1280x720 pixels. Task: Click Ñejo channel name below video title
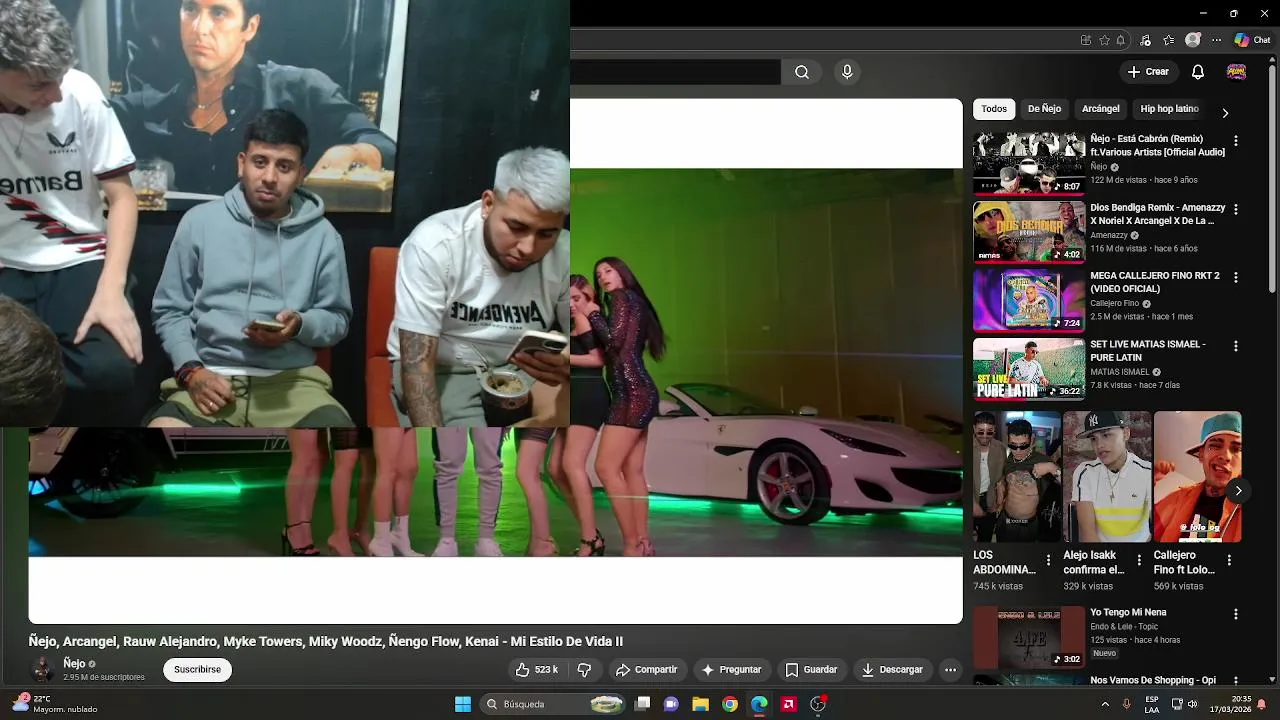(74, 663)
